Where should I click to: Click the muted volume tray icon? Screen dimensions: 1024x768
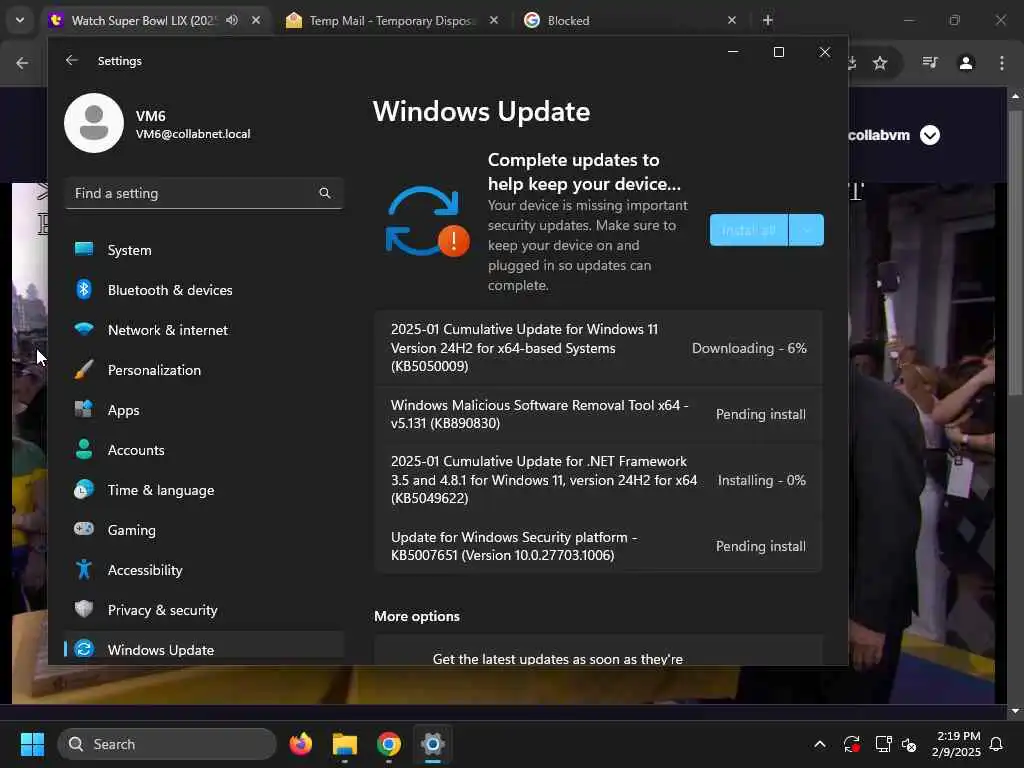point(908,744)
